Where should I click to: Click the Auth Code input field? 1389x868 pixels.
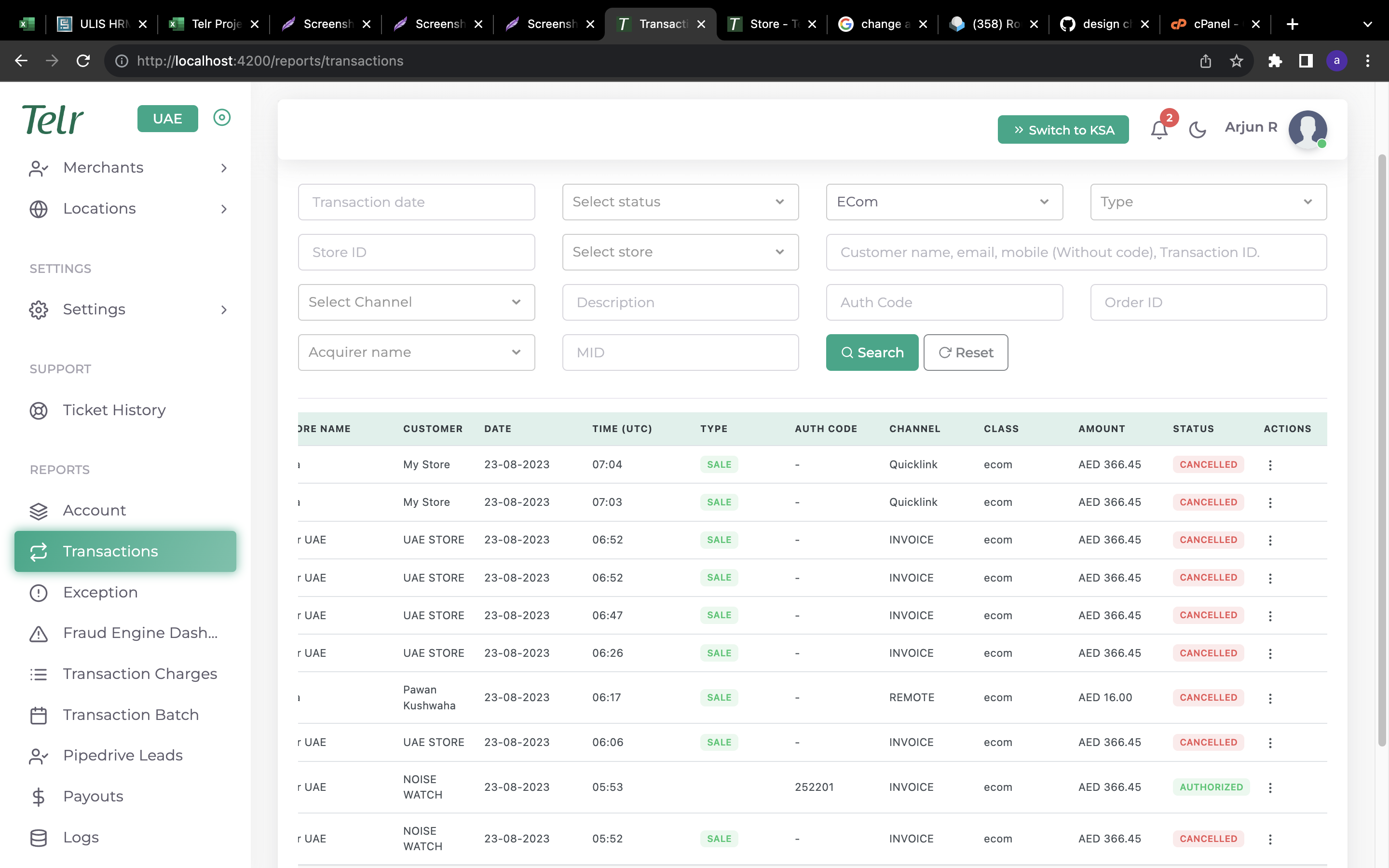[944, 302]
